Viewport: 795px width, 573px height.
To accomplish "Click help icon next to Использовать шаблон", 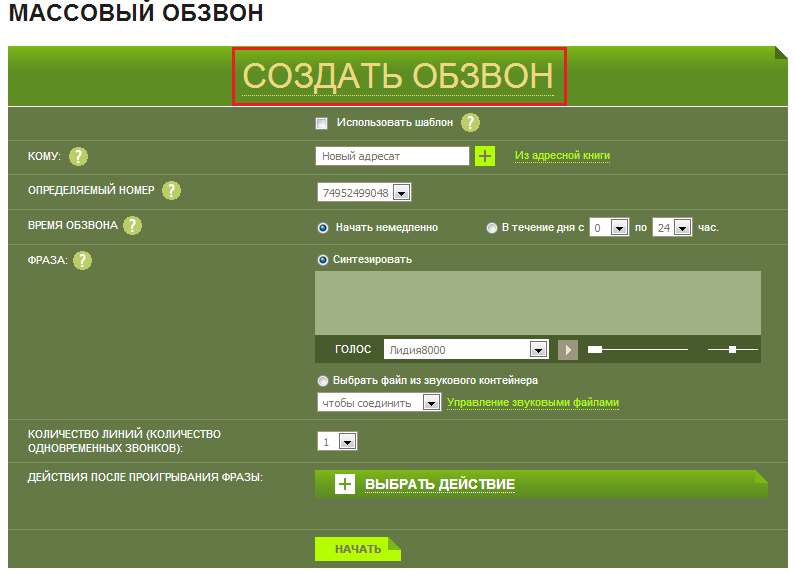I will pyautogui.click(x=470, y=123).
